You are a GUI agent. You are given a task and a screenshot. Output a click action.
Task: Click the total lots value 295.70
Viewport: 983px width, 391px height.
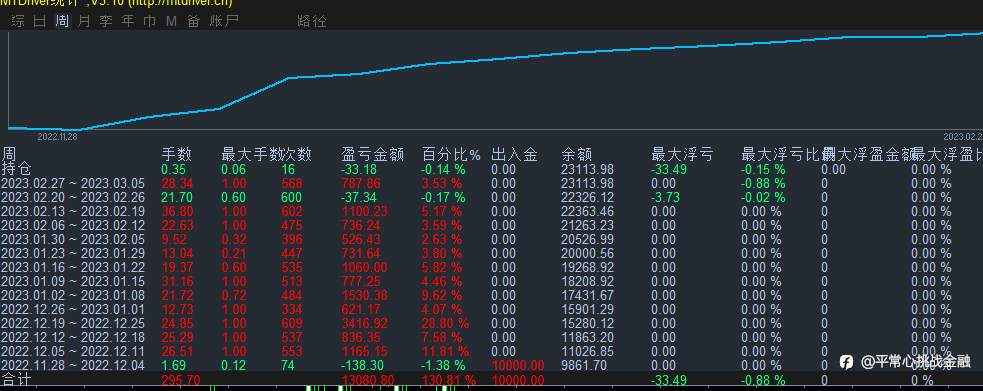181,380
